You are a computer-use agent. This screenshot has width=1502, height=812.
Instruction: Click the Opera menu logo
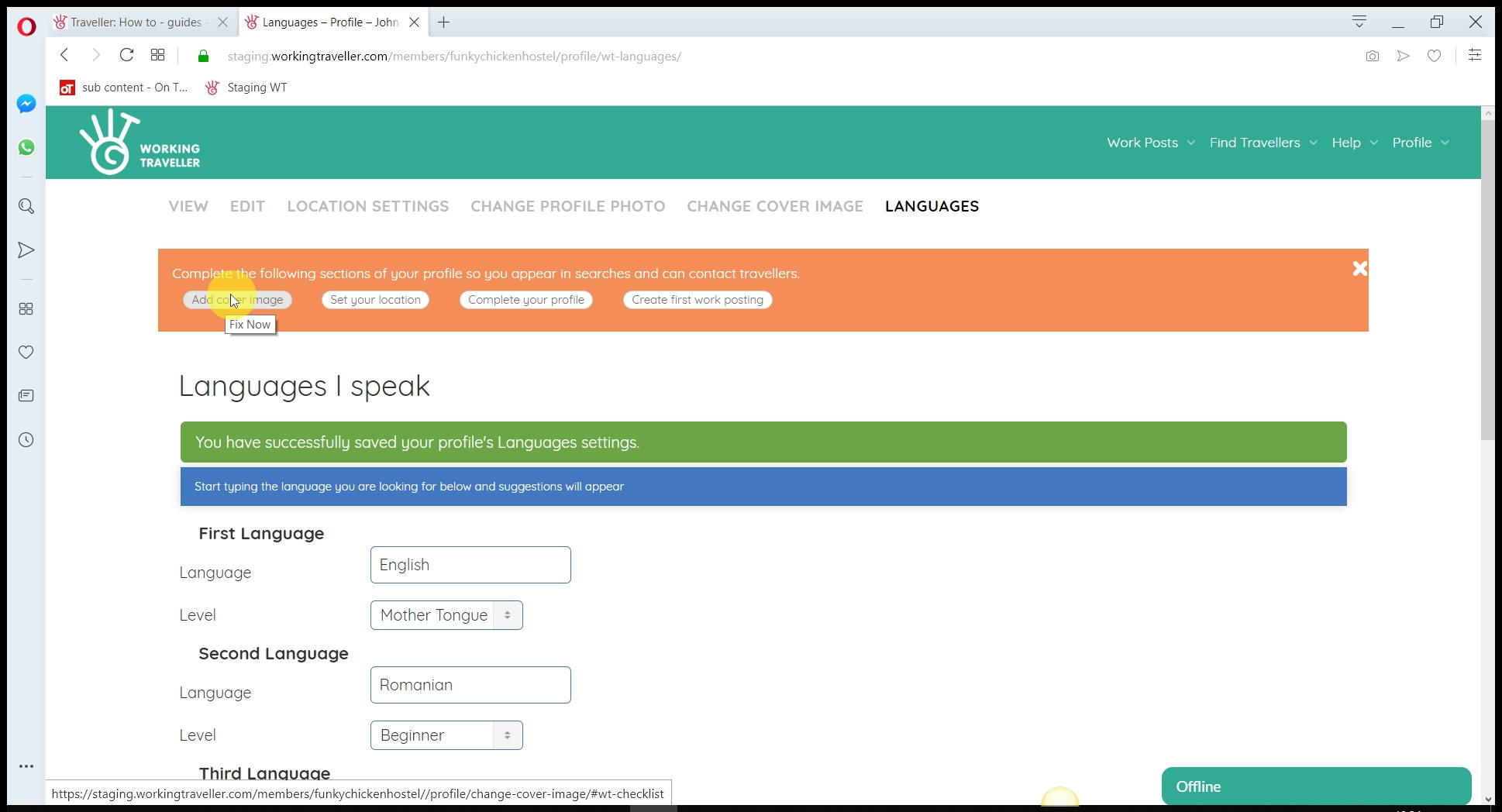pyautogui.click(x=26, y=27)
